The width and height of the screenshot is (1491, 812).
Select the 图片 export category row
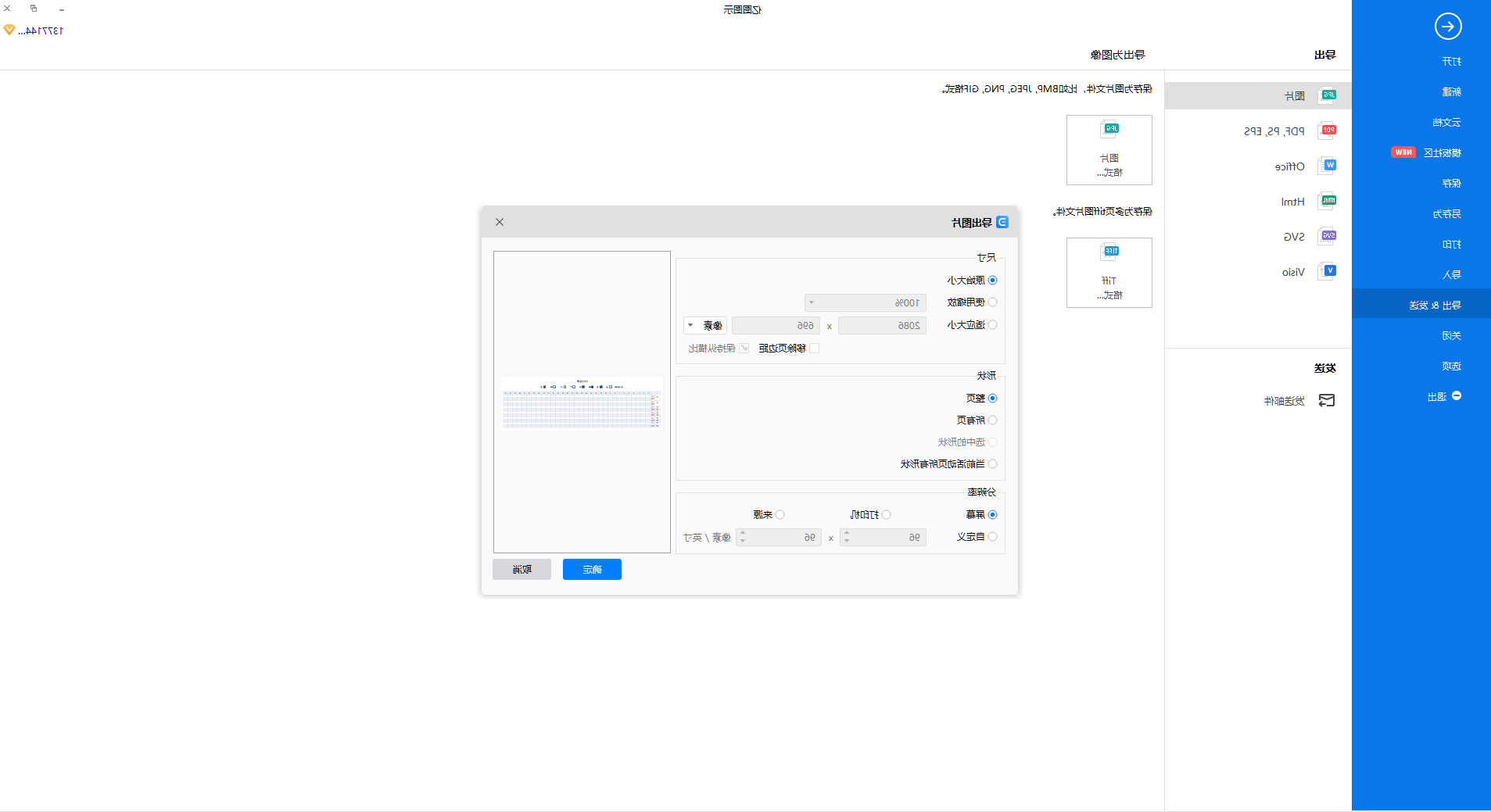[x=1258, y=95]
